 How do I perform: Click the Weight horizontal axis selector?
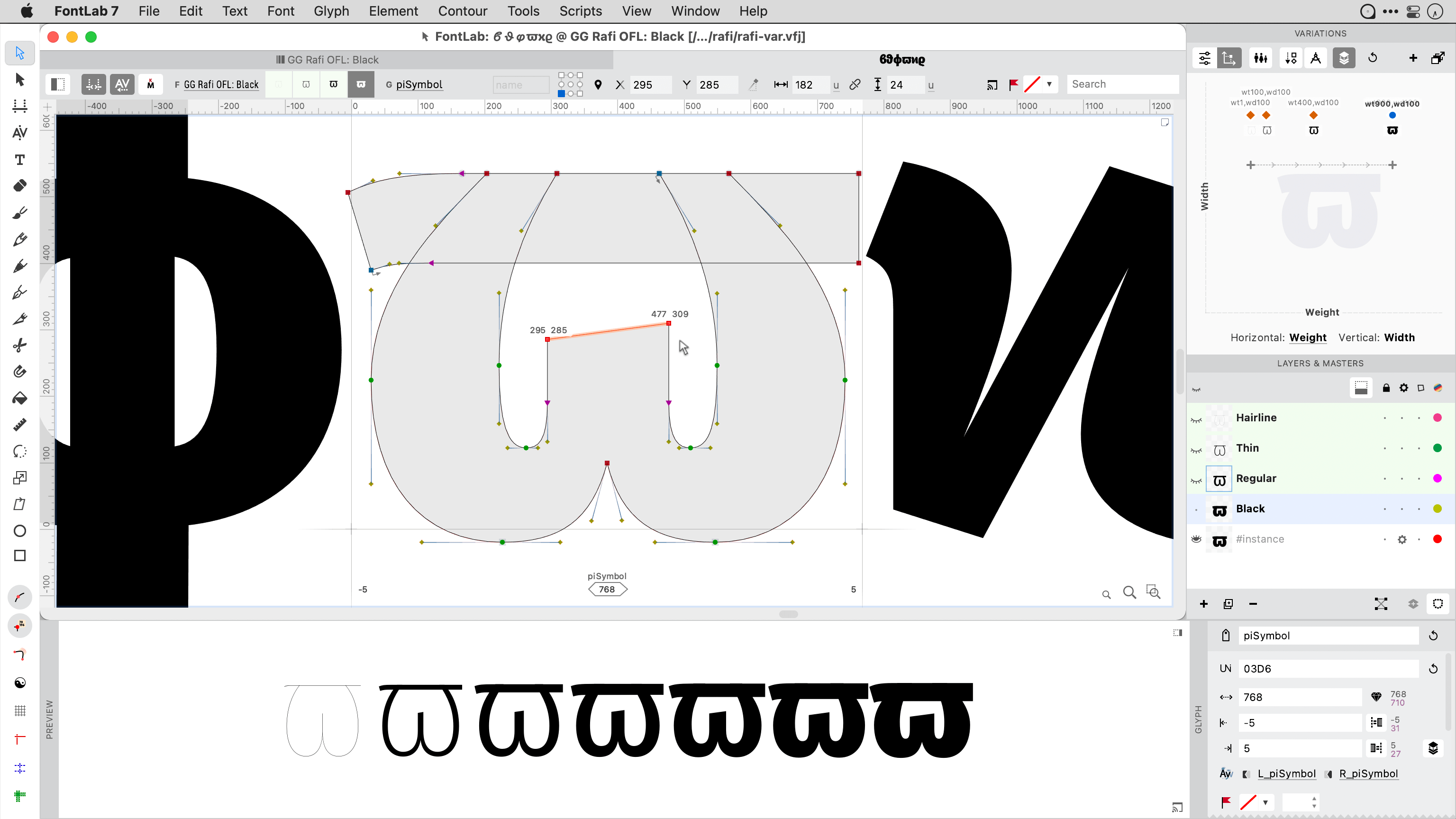(x=1307, y=337)
